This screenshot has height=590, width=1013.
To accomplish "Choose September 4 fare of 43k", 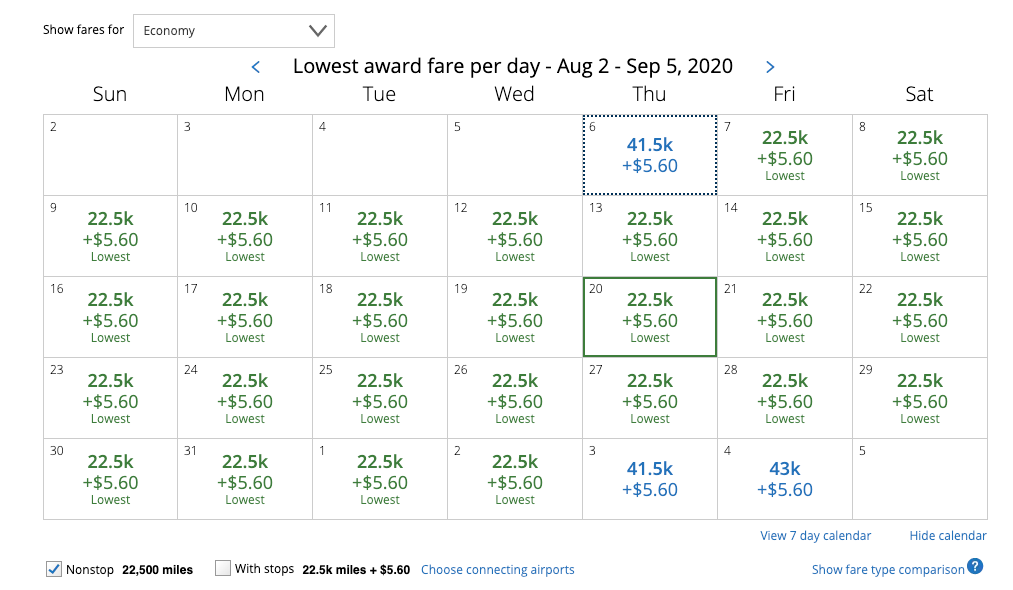I will click(785, 479).
